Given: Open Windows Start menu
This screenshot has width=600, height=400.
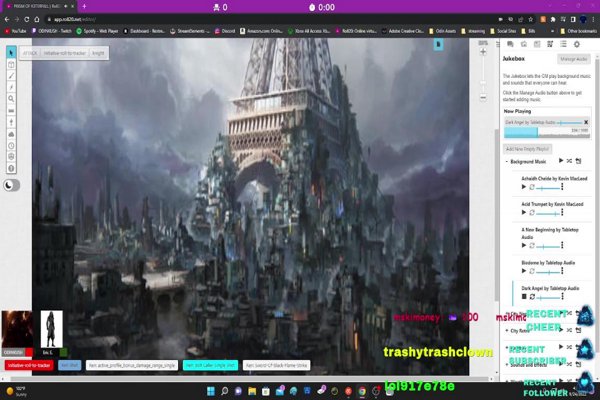Looking at the screenshot, I should click(x=210, y=391).
